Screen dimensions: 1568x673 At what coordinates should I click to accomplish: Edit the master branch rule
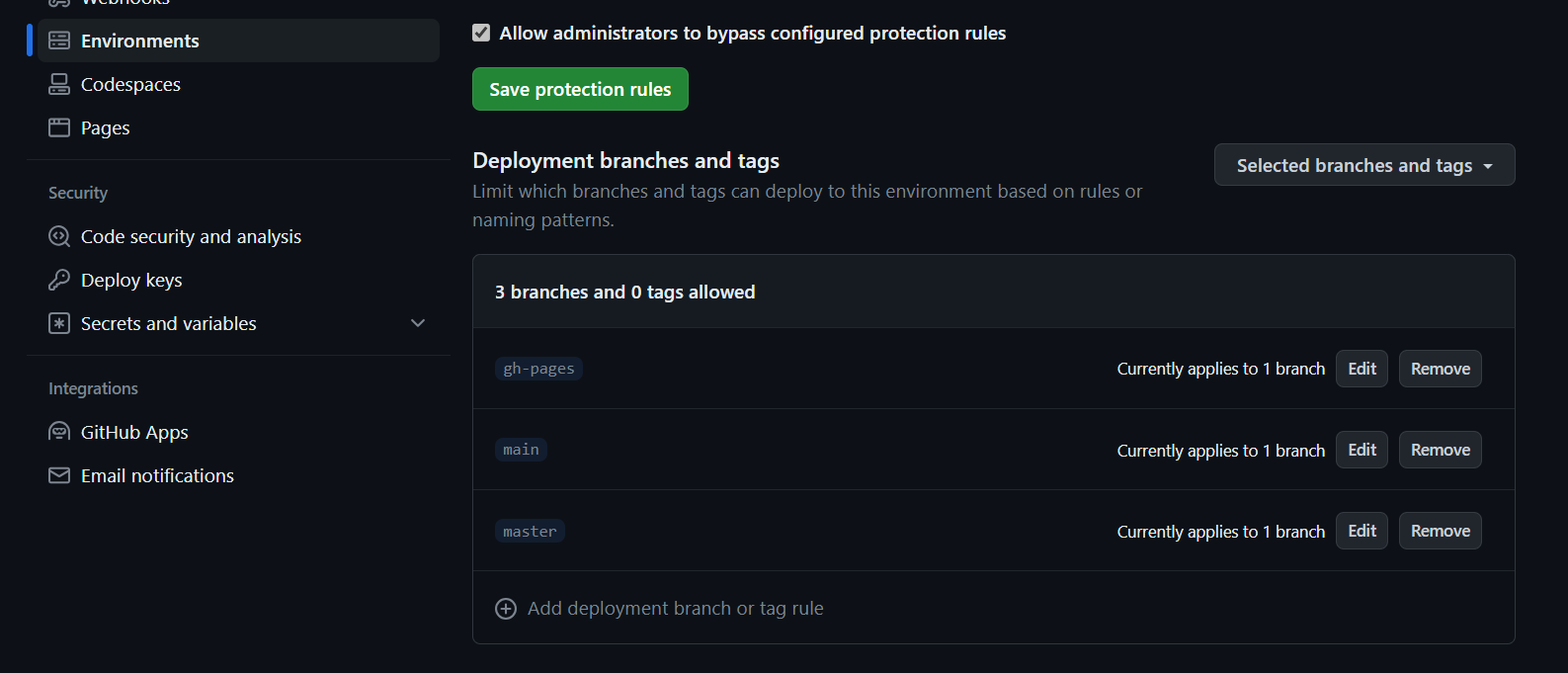click(1362, 531)
